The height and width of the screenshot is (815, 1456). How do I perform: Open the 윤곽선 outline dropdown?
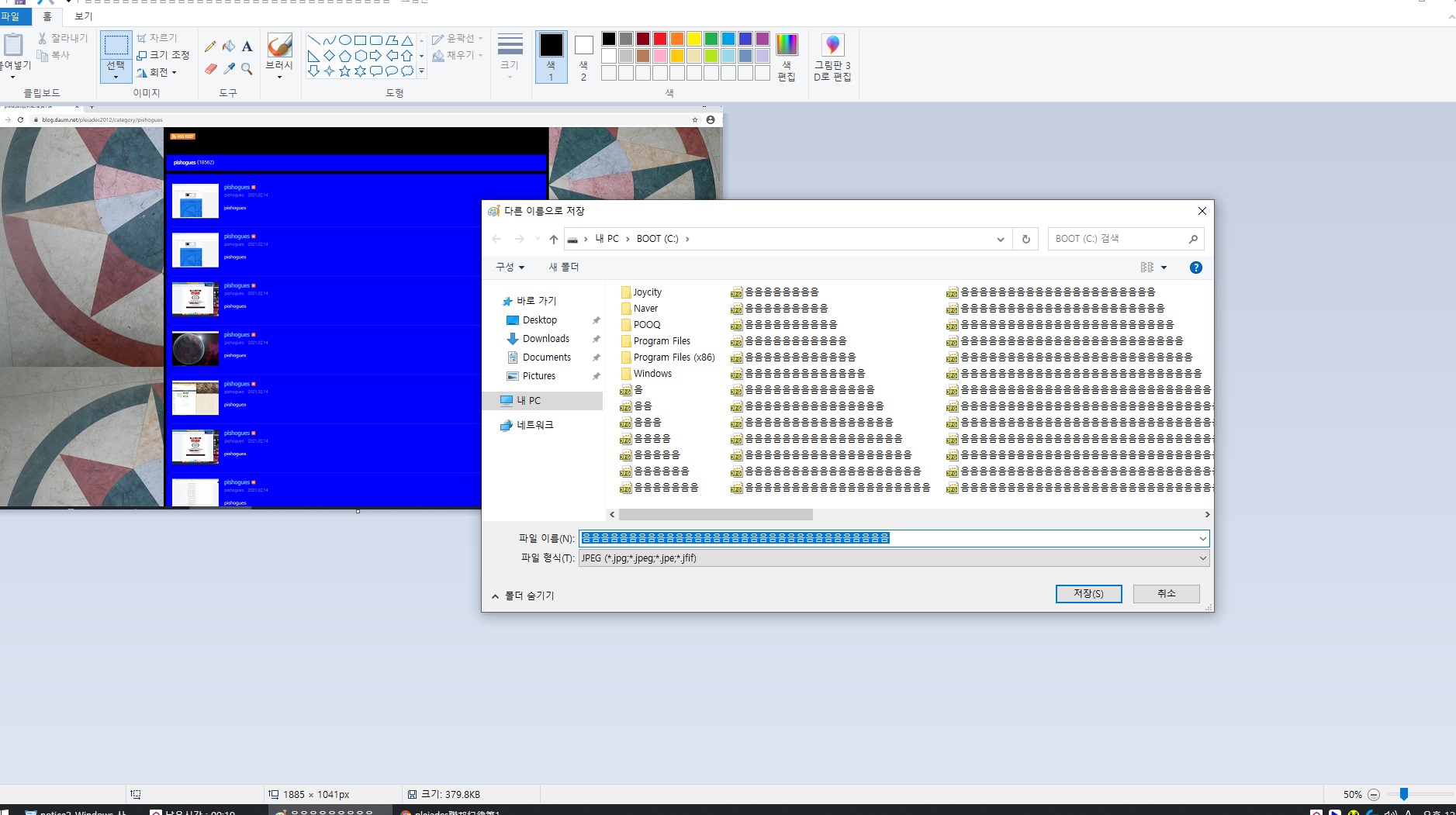[458, 38]
